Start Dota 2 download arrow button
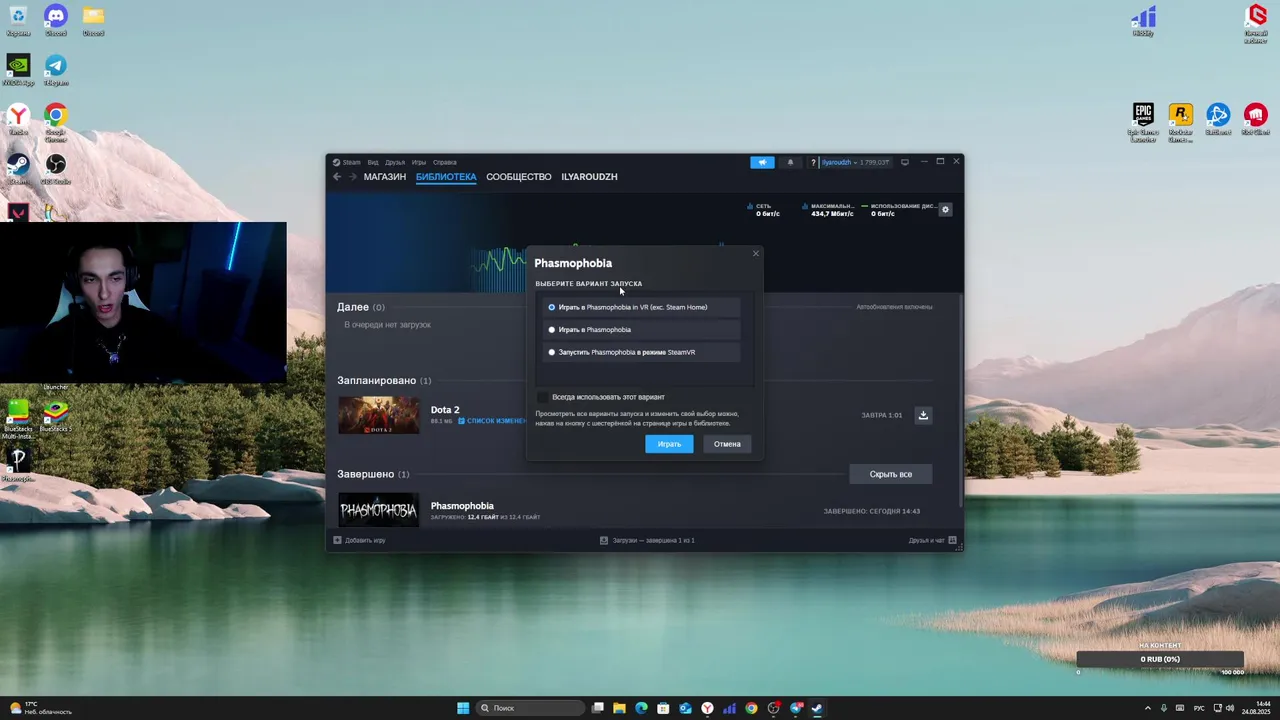 pyautogui.click(x=923, y=415)
